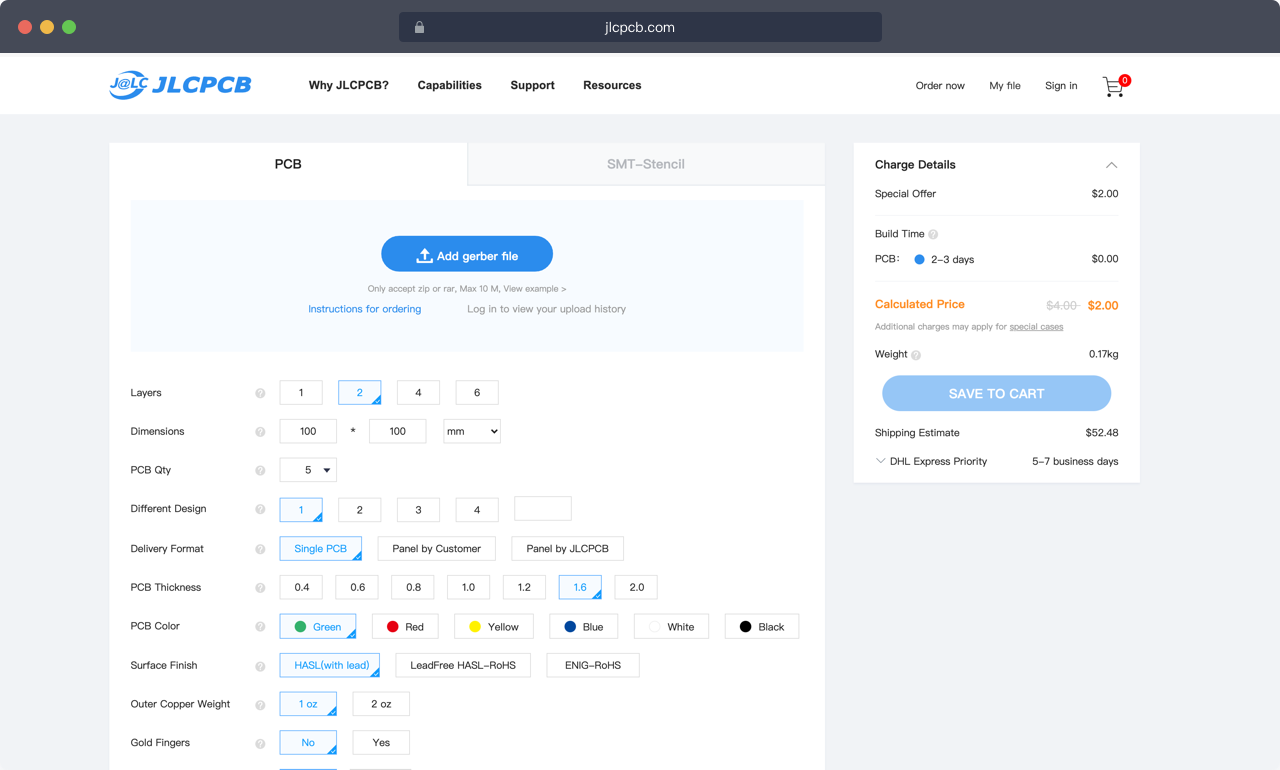Switch to the PCB tab
Viewport: 1280px width, 770px height.
tap(288, 164)
